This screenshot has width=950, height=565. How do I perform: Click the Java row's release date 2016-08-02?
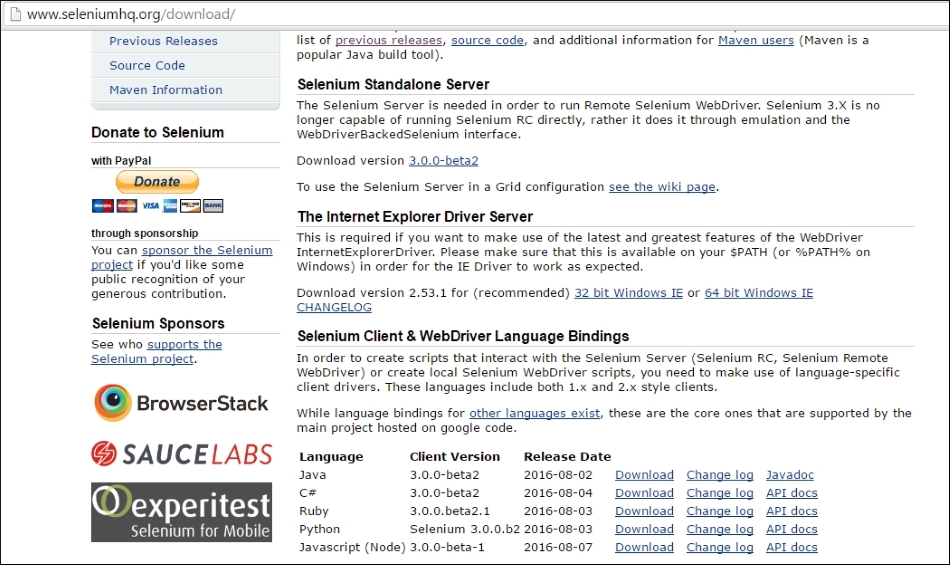tap(558, 475)
